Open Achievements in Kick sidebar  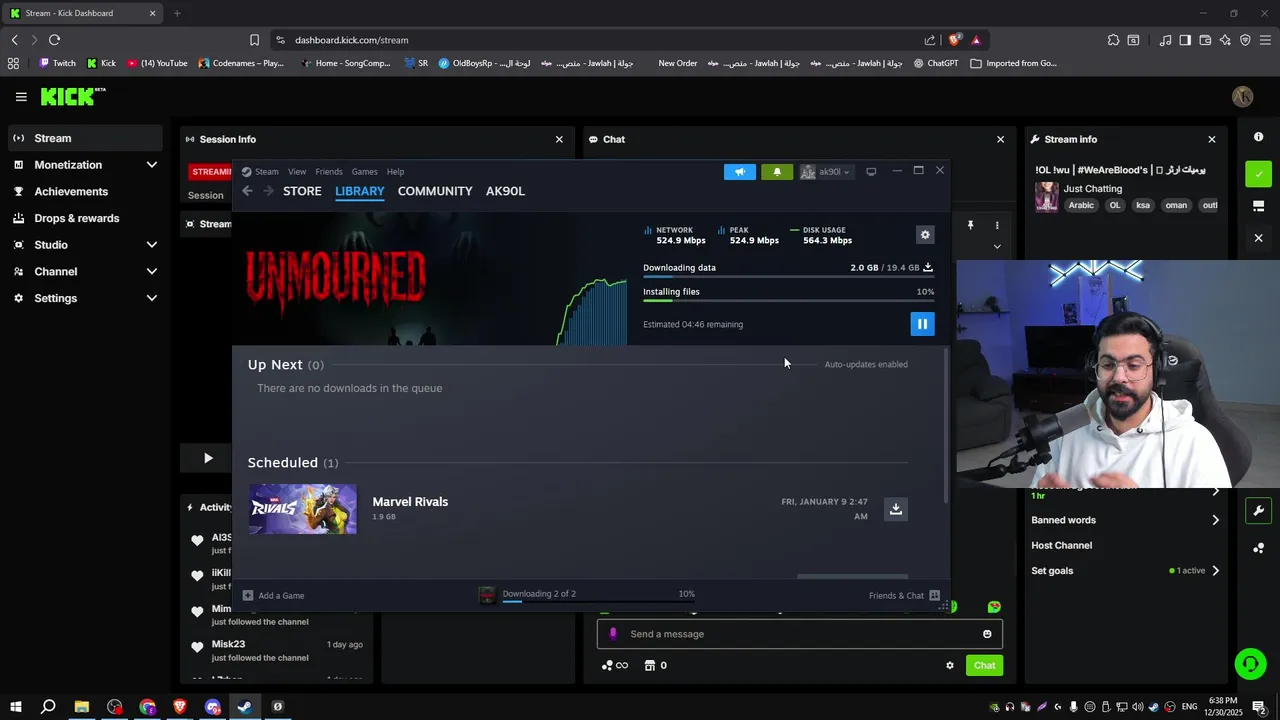[85, 192]
